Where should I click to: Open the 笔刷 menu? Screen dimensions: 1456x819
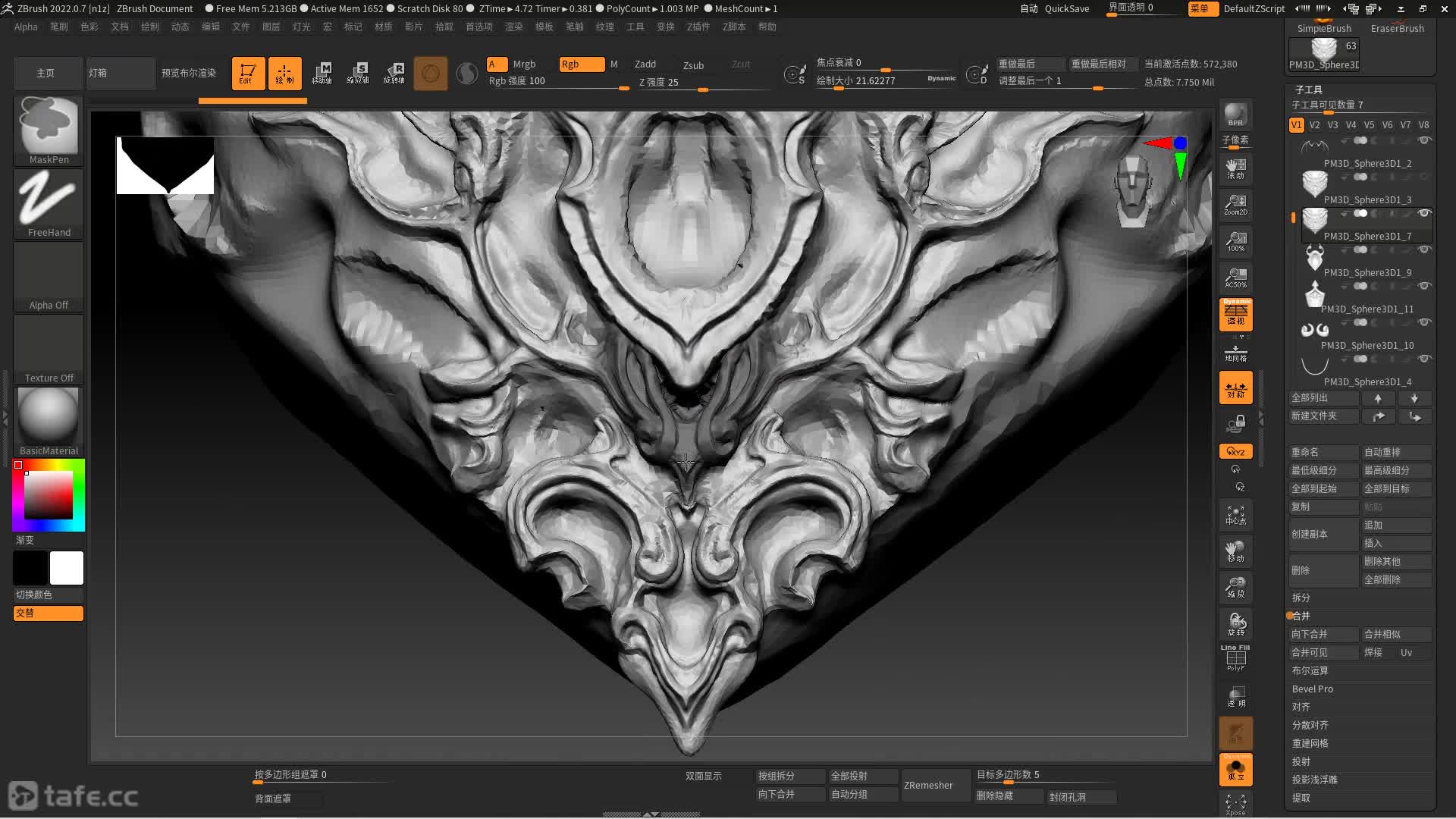[58, 27]
